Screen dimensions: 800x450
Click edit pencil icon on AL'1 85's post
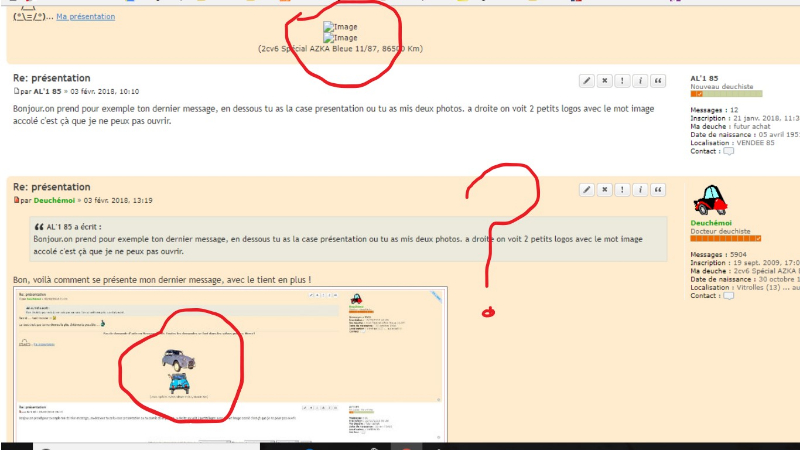[x=587, y=80]
